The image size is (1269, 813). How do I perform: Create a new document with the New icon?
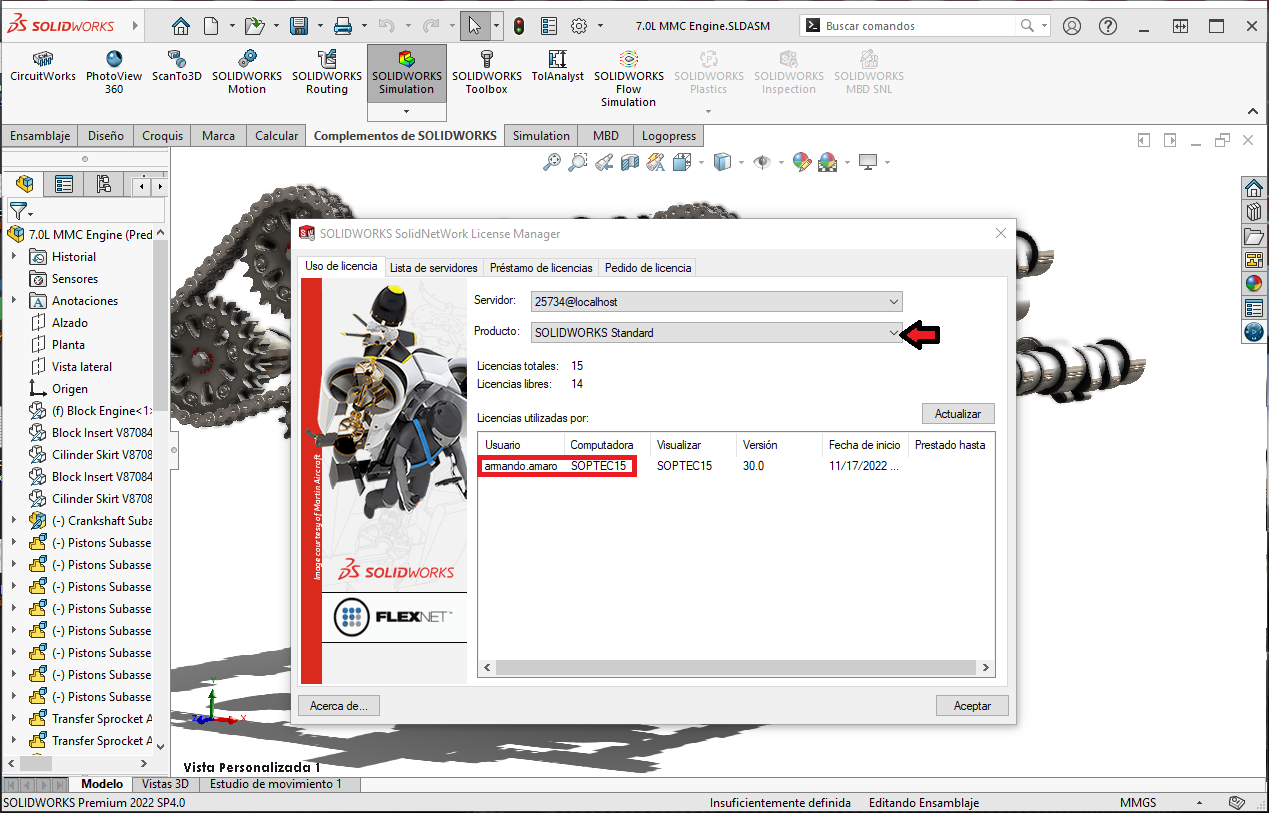point(212,26)
